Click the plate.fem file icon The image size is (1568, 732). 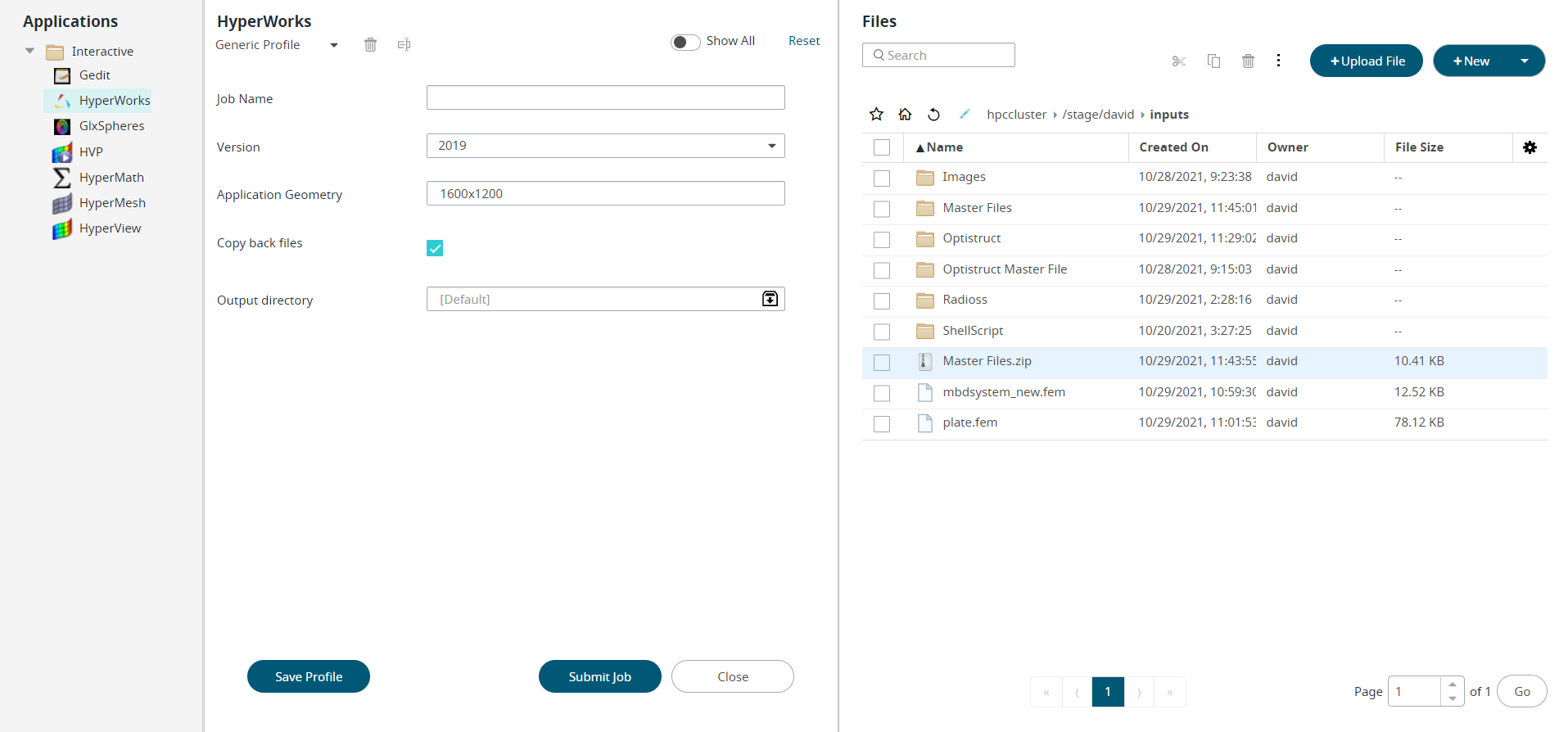tap(924, 422)
